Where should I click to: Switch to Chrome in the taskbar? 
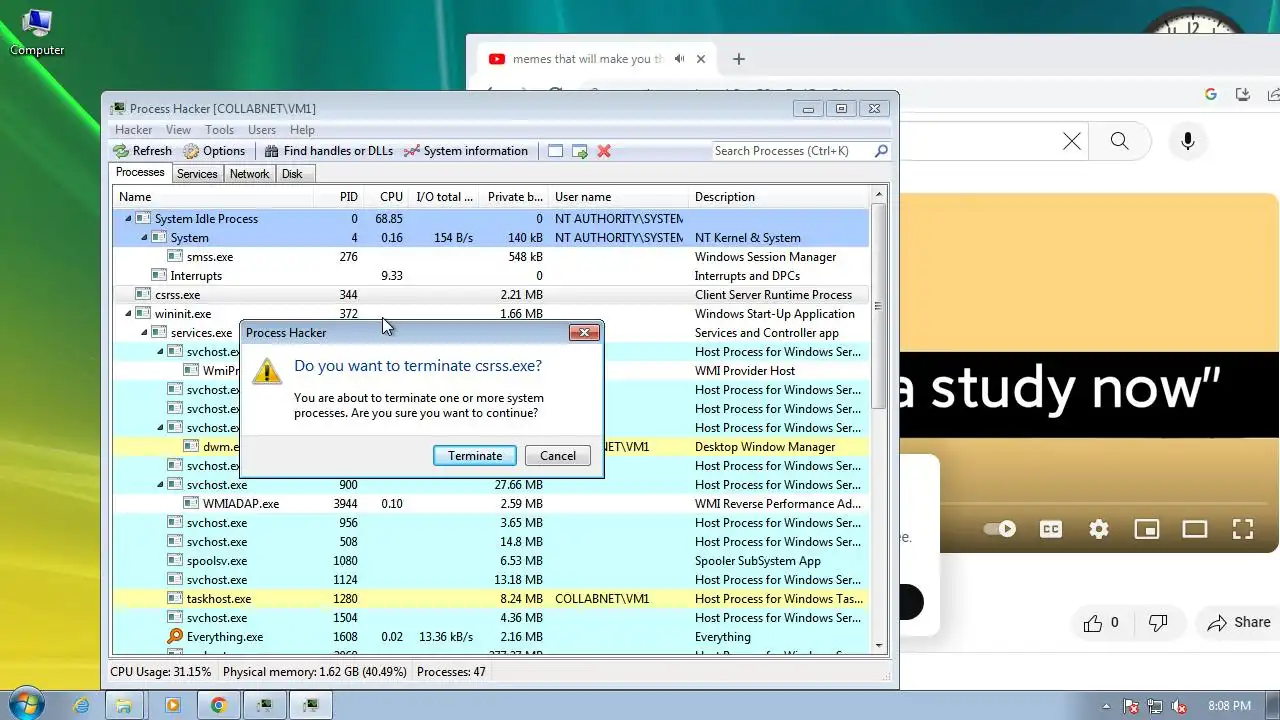[218, 705]
